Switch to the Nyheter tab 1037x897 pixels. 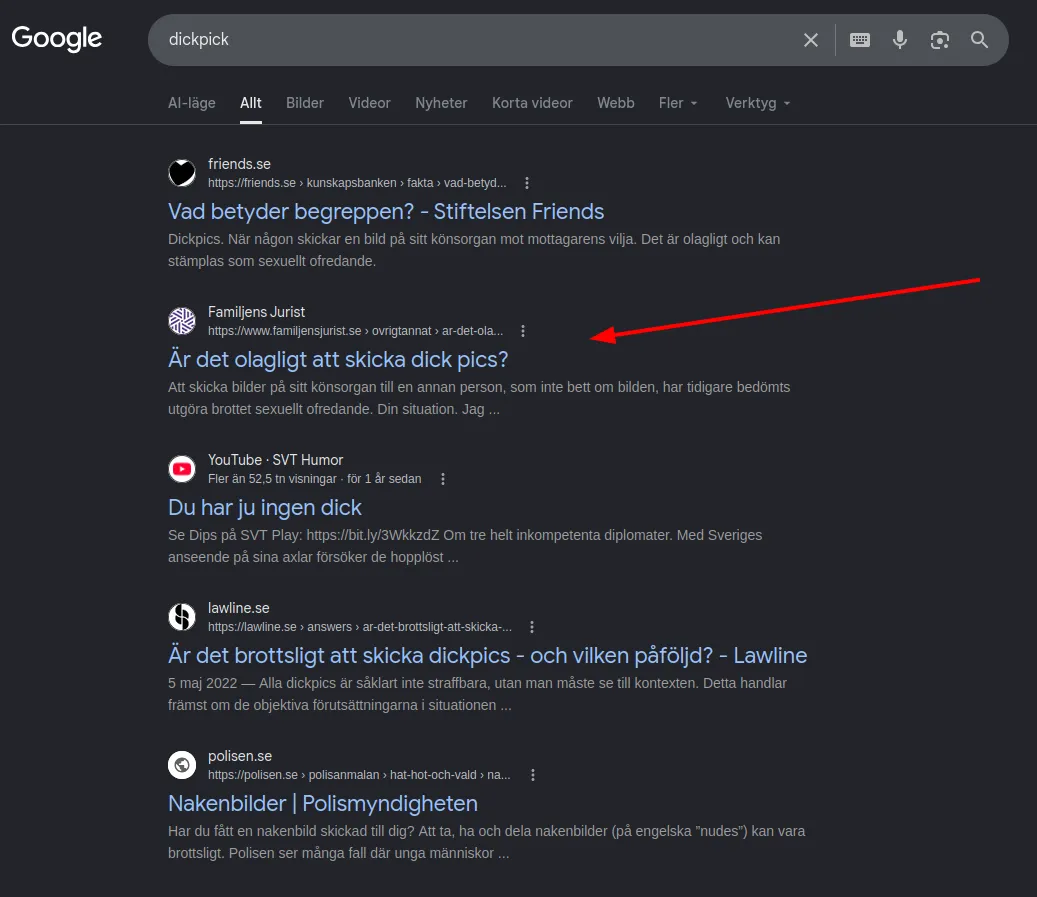point(441,103)
